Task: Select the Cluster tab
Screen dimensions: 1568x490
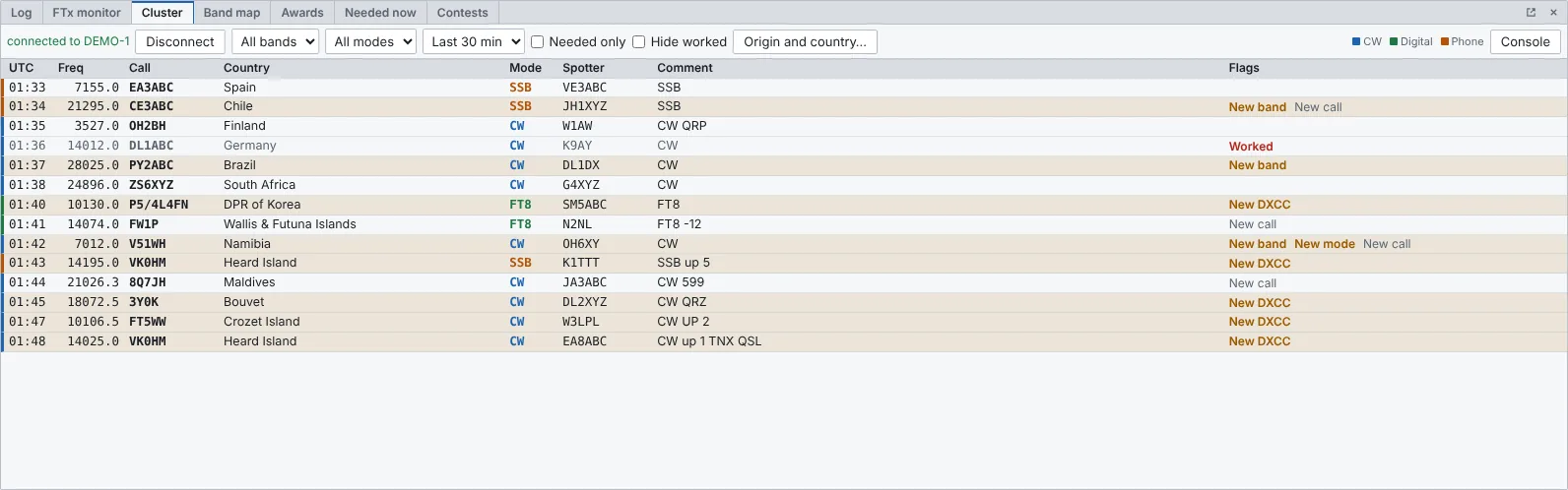Action: tap(163, 13)
